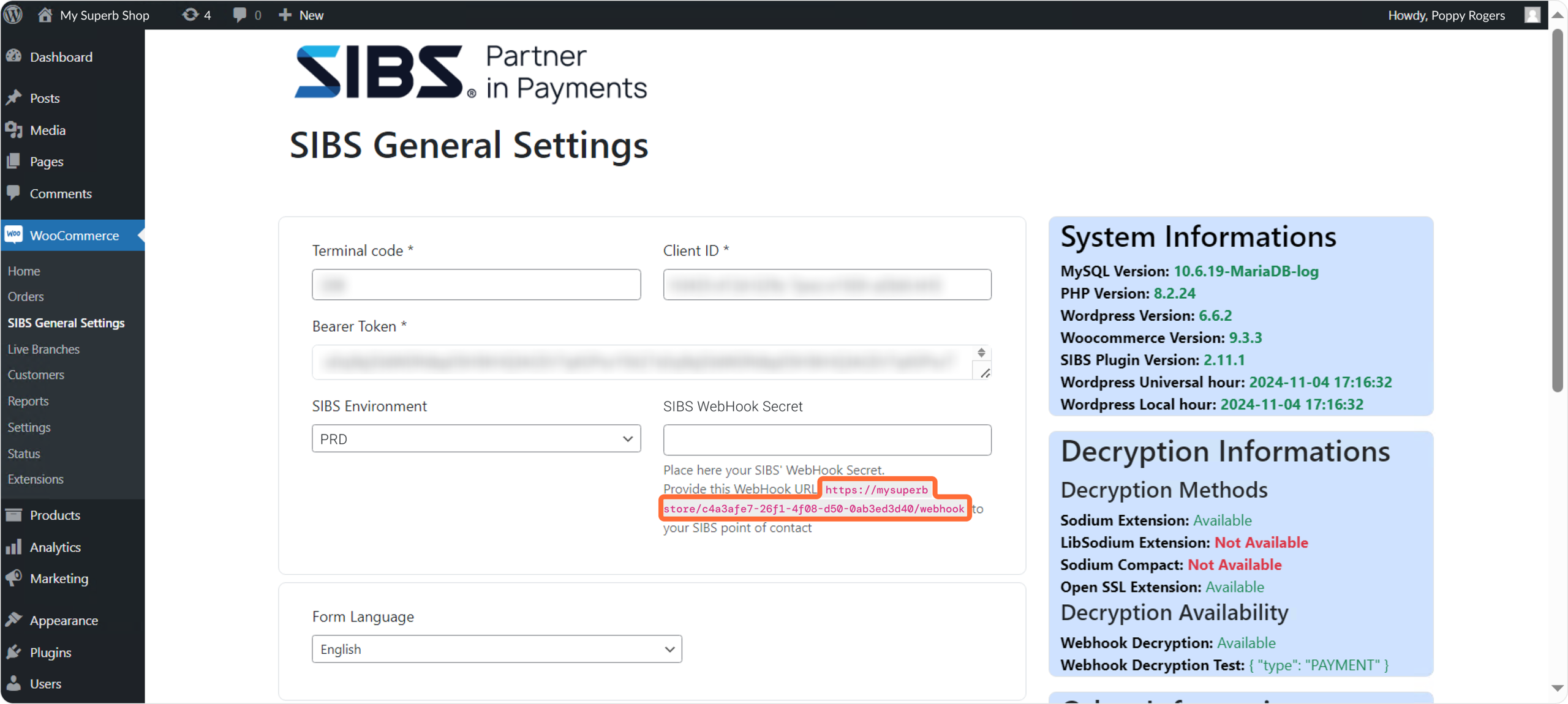Screen dimensions: 1568x704
Task: Click the WordPress logo icon
Action: (13, 15)
